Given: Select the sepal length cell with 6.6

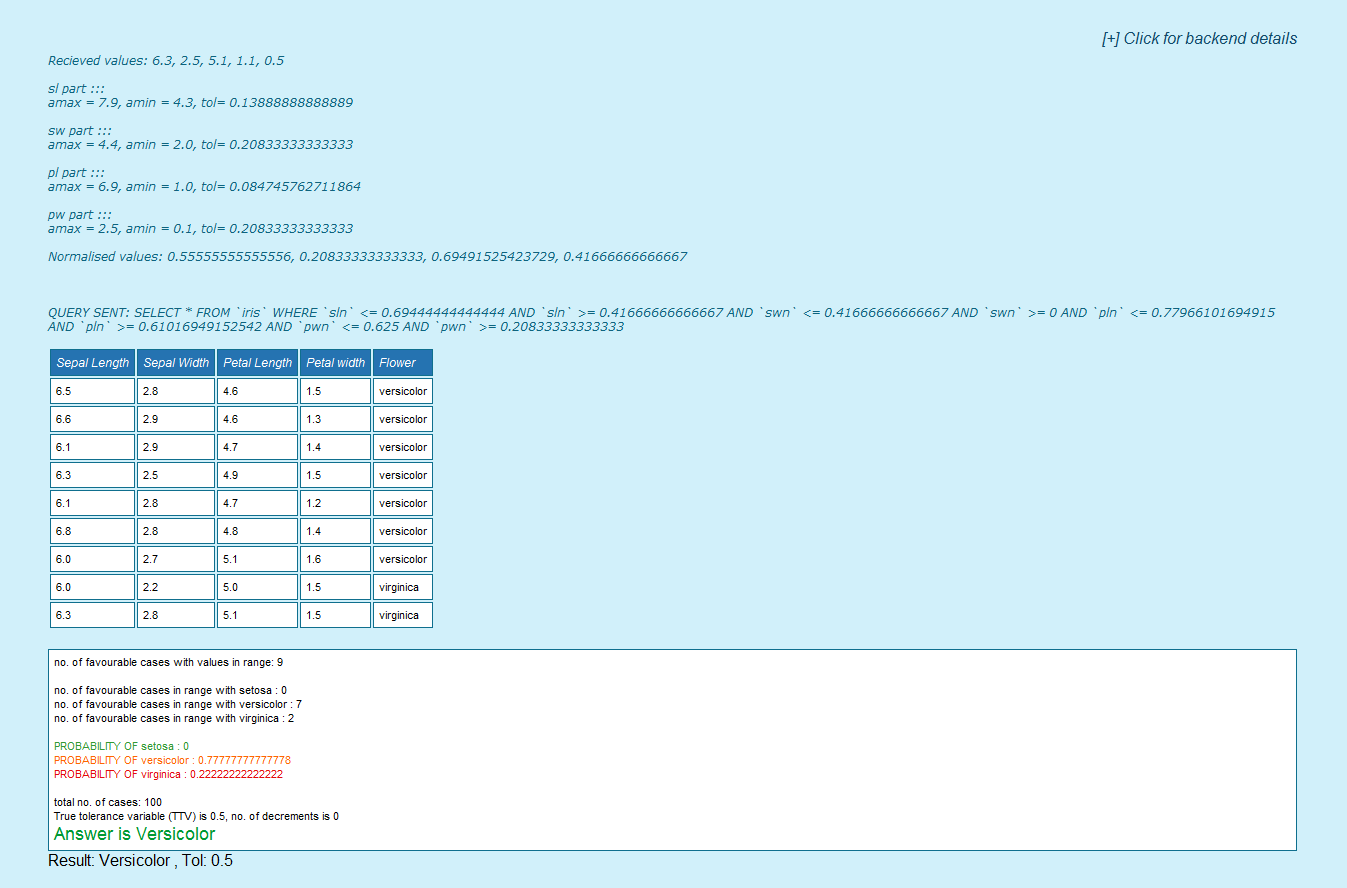Looking at the screenshot, I should [92, 419].
